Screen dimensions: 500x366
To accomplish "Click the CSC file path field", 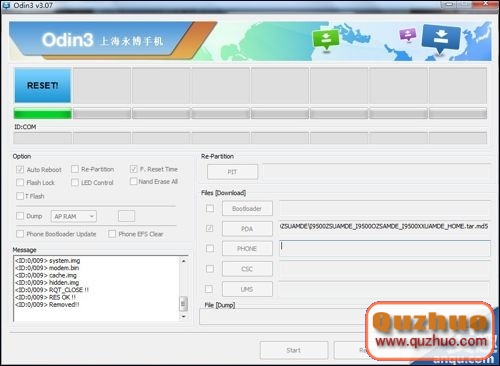I will pyautogui.click(x=384, y=269).
